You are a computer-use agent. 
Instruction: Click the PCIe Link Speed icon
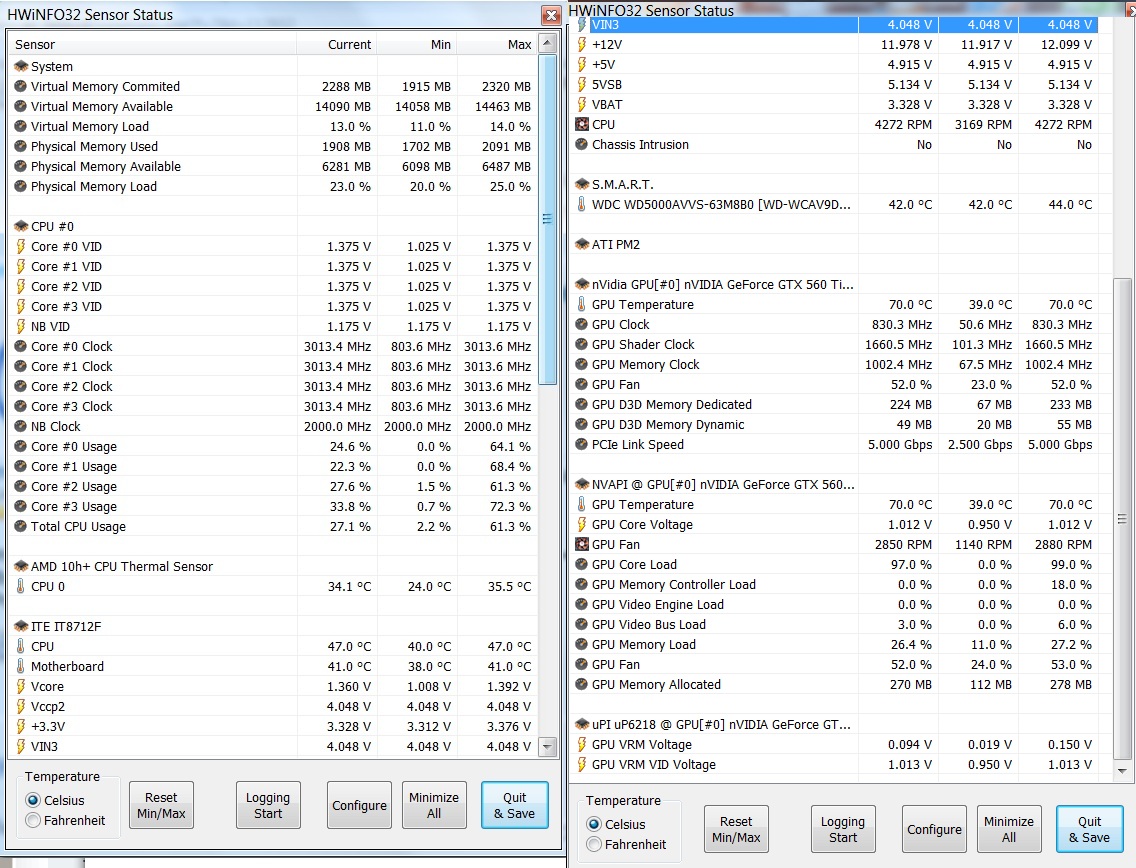pyautogui.click(x=581, y=445)
